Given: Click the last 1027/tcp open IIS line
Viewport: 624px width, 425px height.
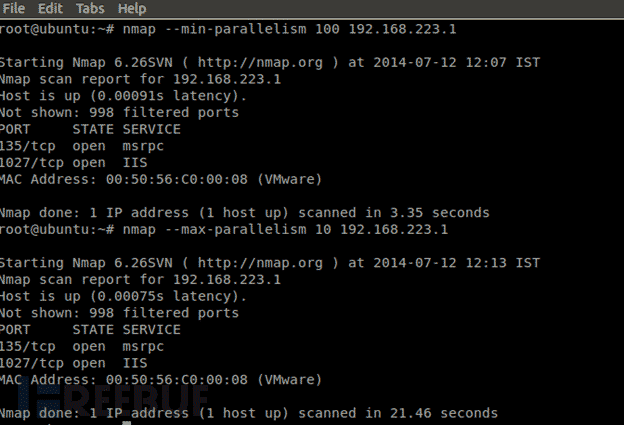Looking at the screenshot, I should point(66,363).
